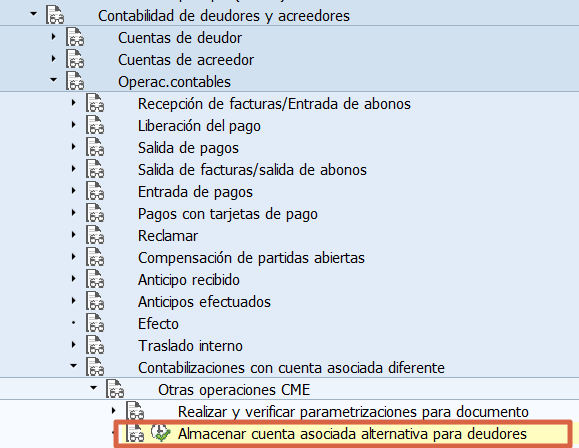
Task: Expand Realizar y verificar parametrizaciones para documento
Action: 113,410
